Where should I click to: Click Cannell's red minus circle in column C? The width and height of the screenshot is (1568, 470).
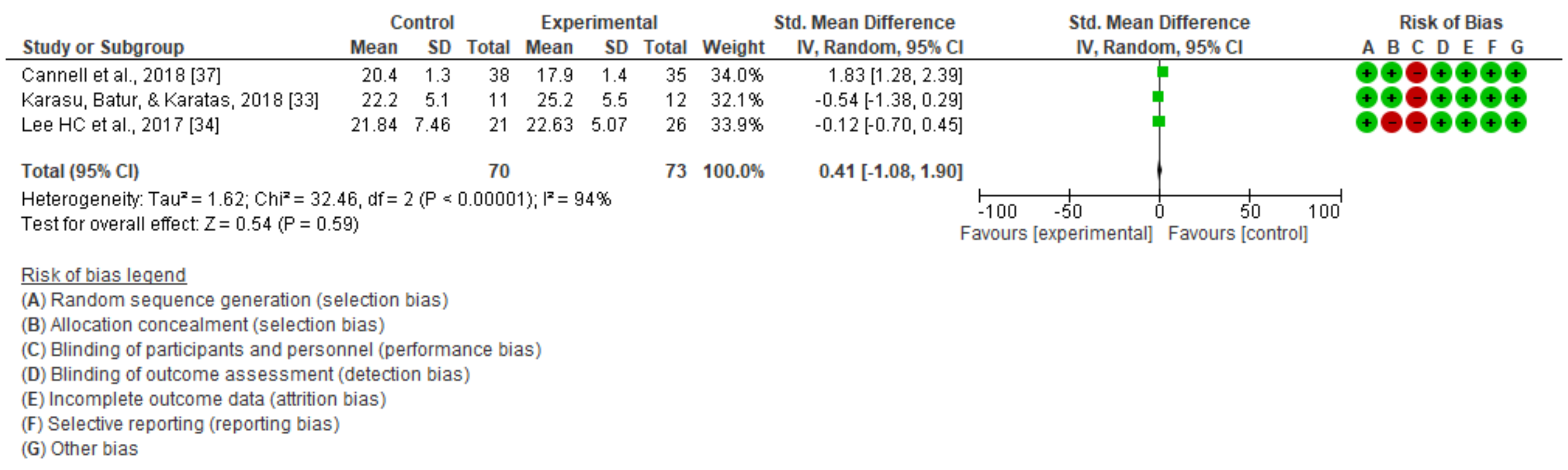click(x=1417, y=74)
